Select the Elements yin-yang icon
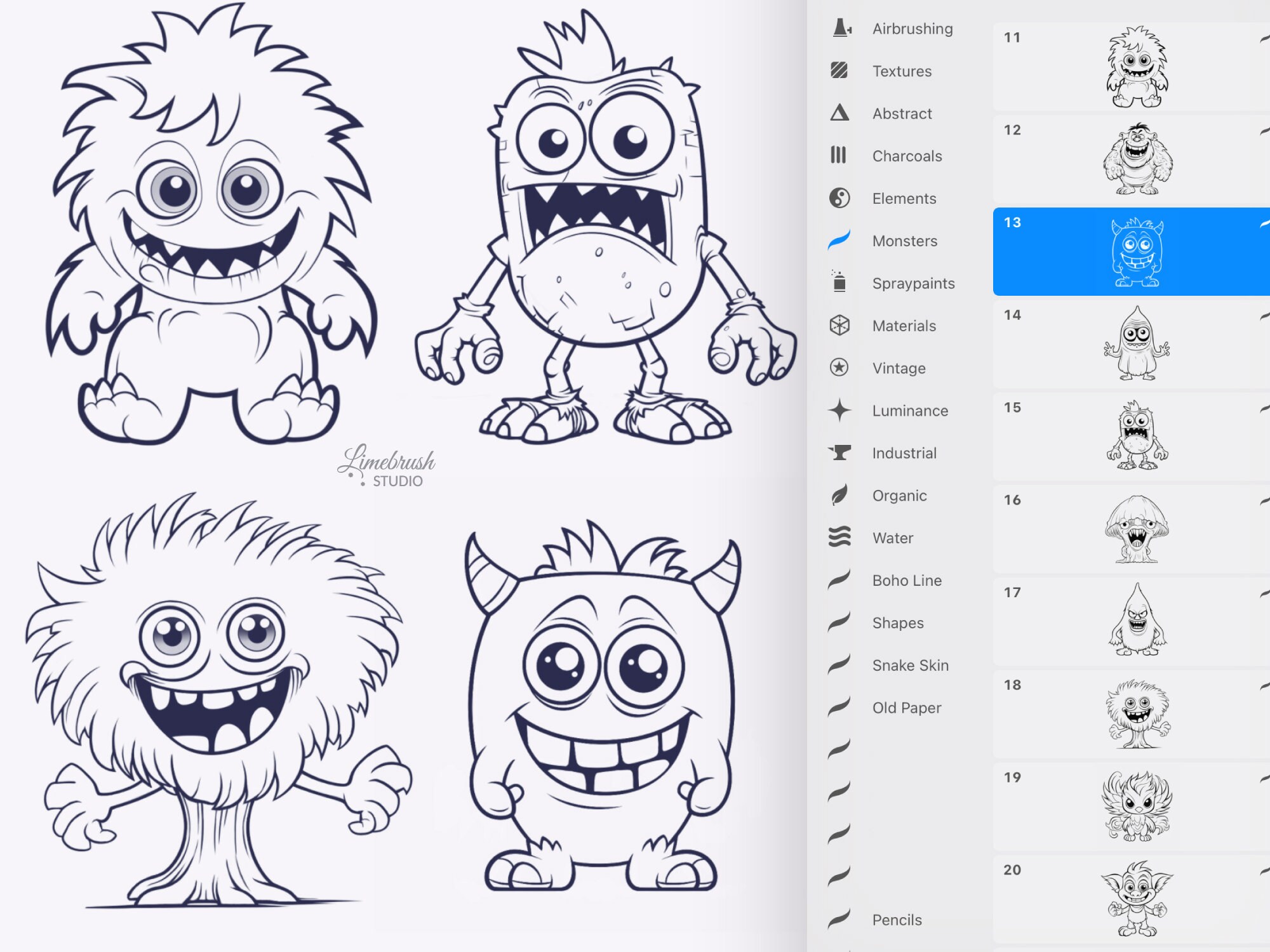The width and height of the screenshot is (1270, 952). coord(841,198)
